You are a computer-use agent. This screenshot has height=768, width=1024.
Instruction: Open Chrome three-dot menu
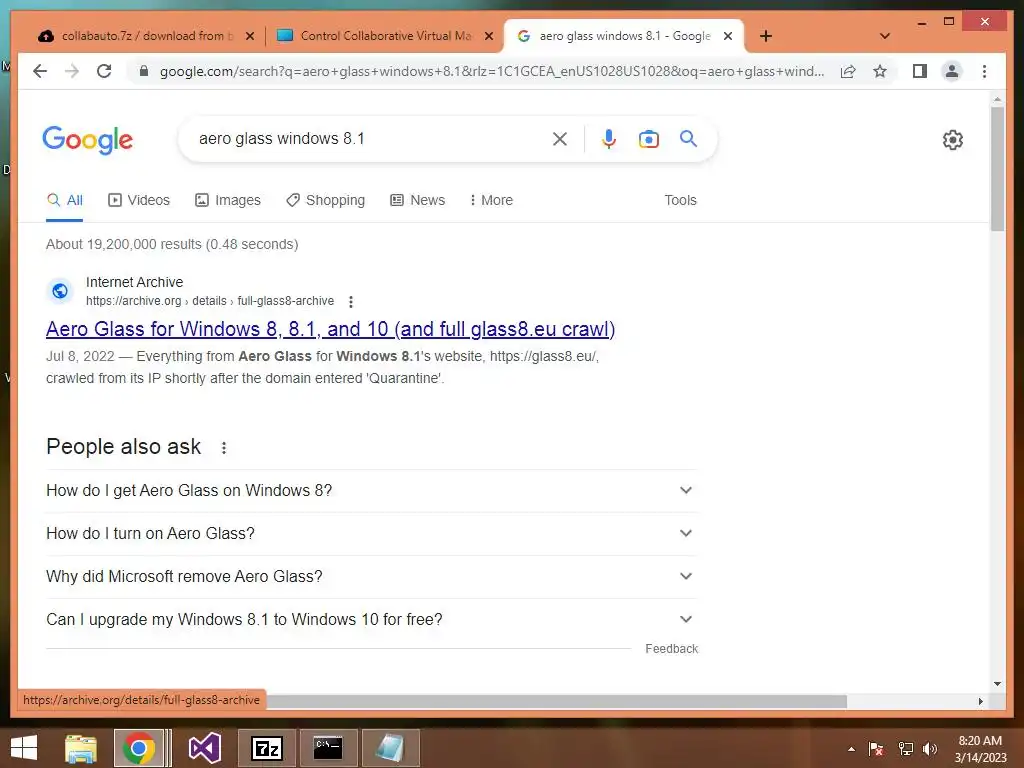984,71
